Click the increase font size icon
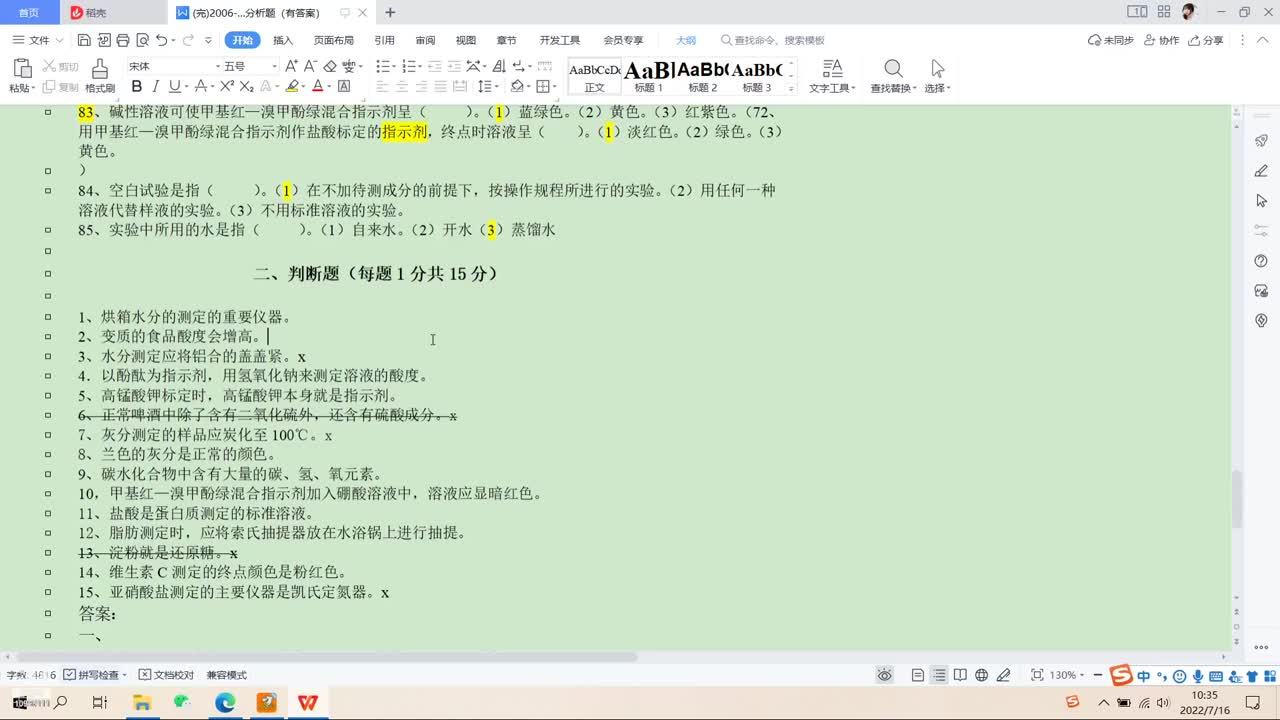This screenshot has width=1280, height=720. [x=293, y=66]
